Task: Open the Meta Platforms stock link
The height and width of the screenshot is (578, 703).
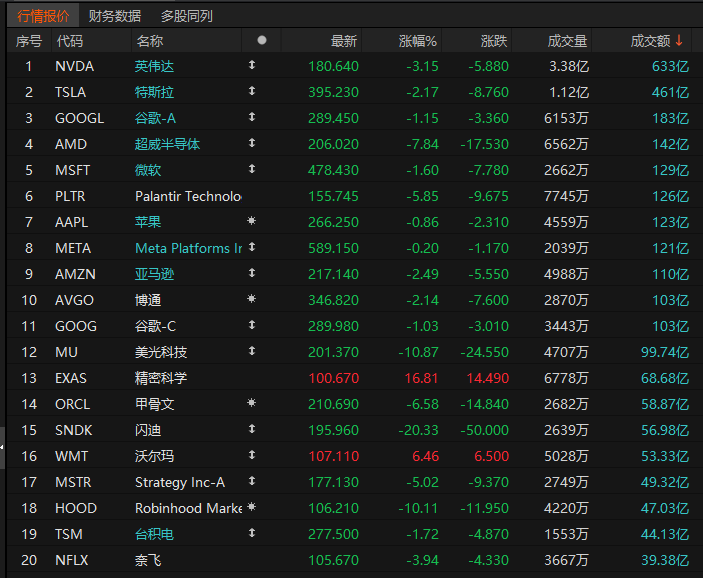Action: (188, 248)
